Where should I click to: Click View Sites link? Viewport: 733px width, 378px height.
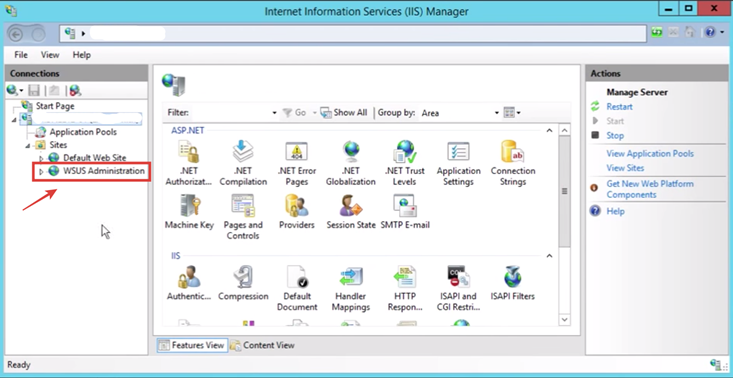625,168
